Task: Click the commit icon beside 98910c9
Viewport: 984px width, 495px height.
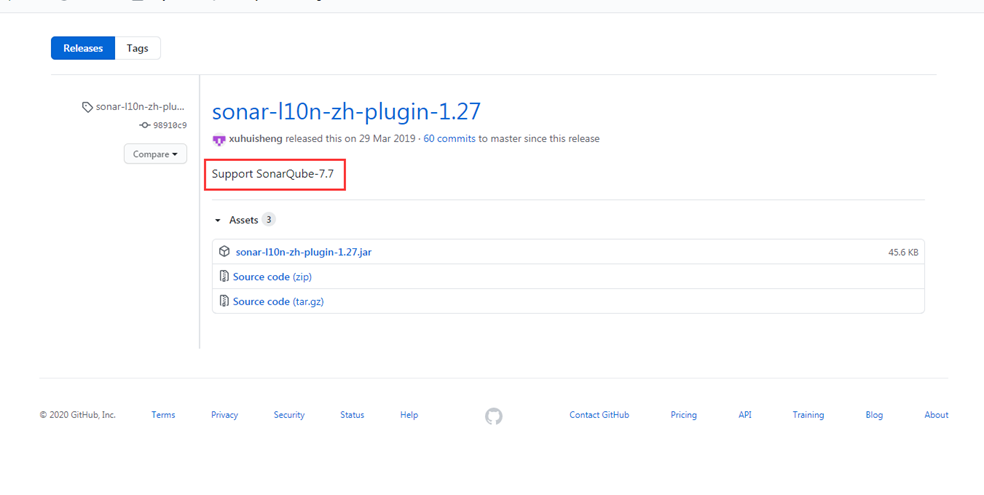Action: click(x=145, y=125)
